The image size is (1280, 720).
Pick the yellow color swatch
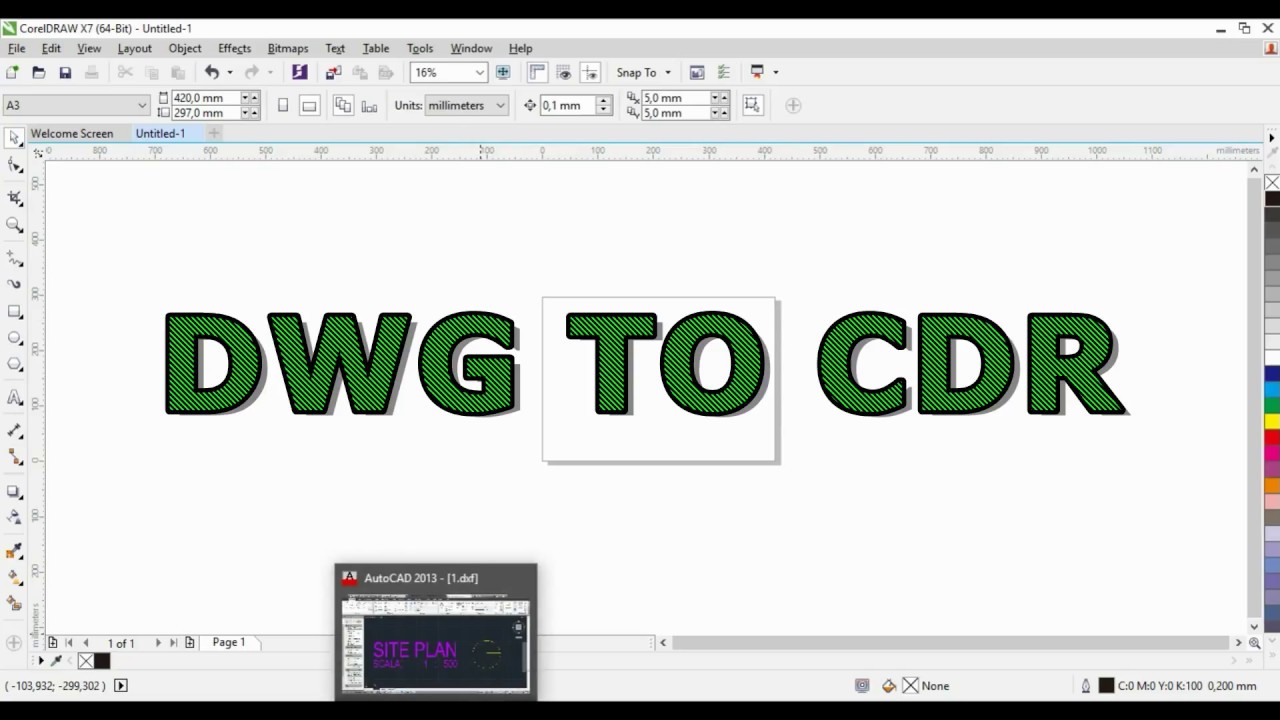click(1272, 422)
